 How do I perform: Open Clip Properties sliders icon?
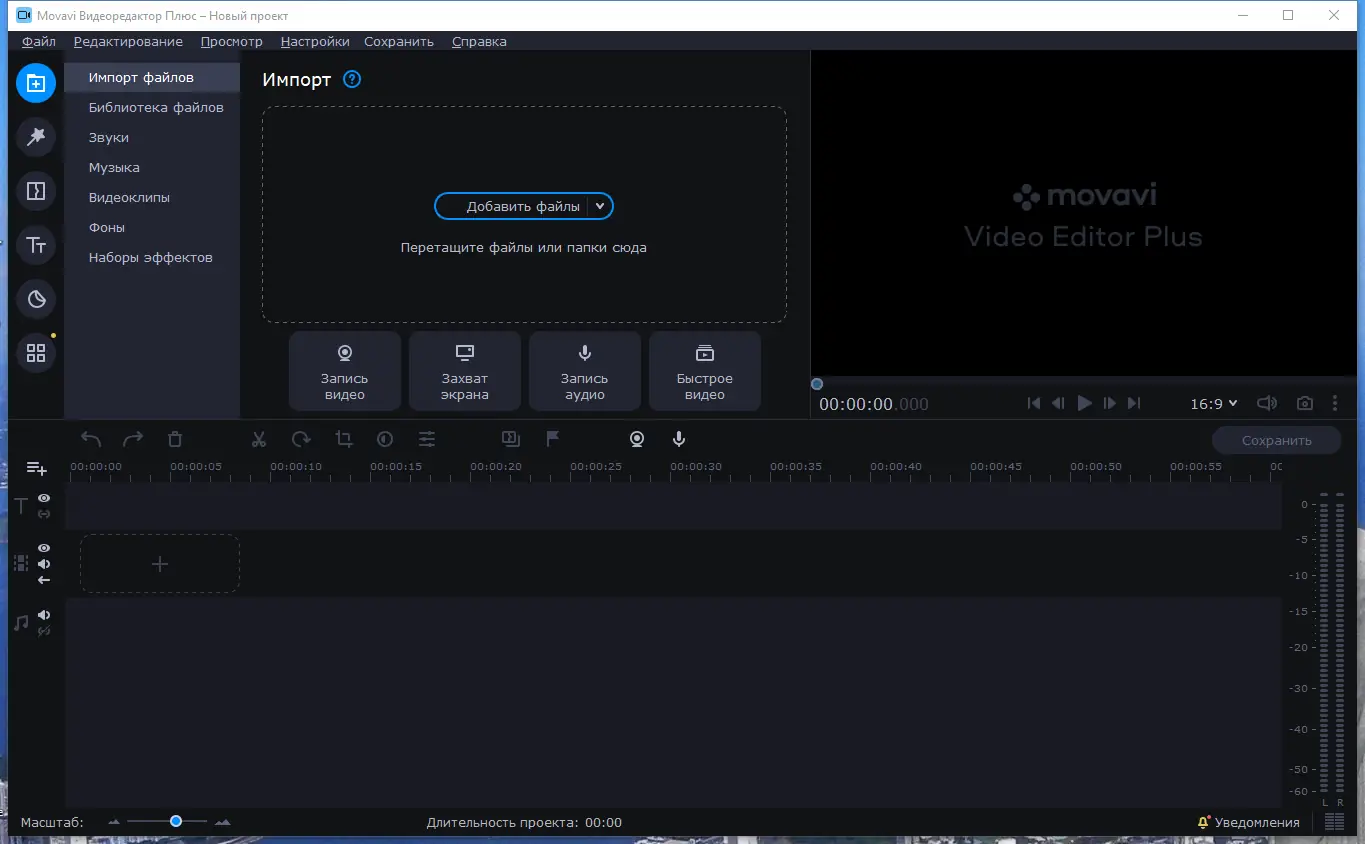pos(426,439)
